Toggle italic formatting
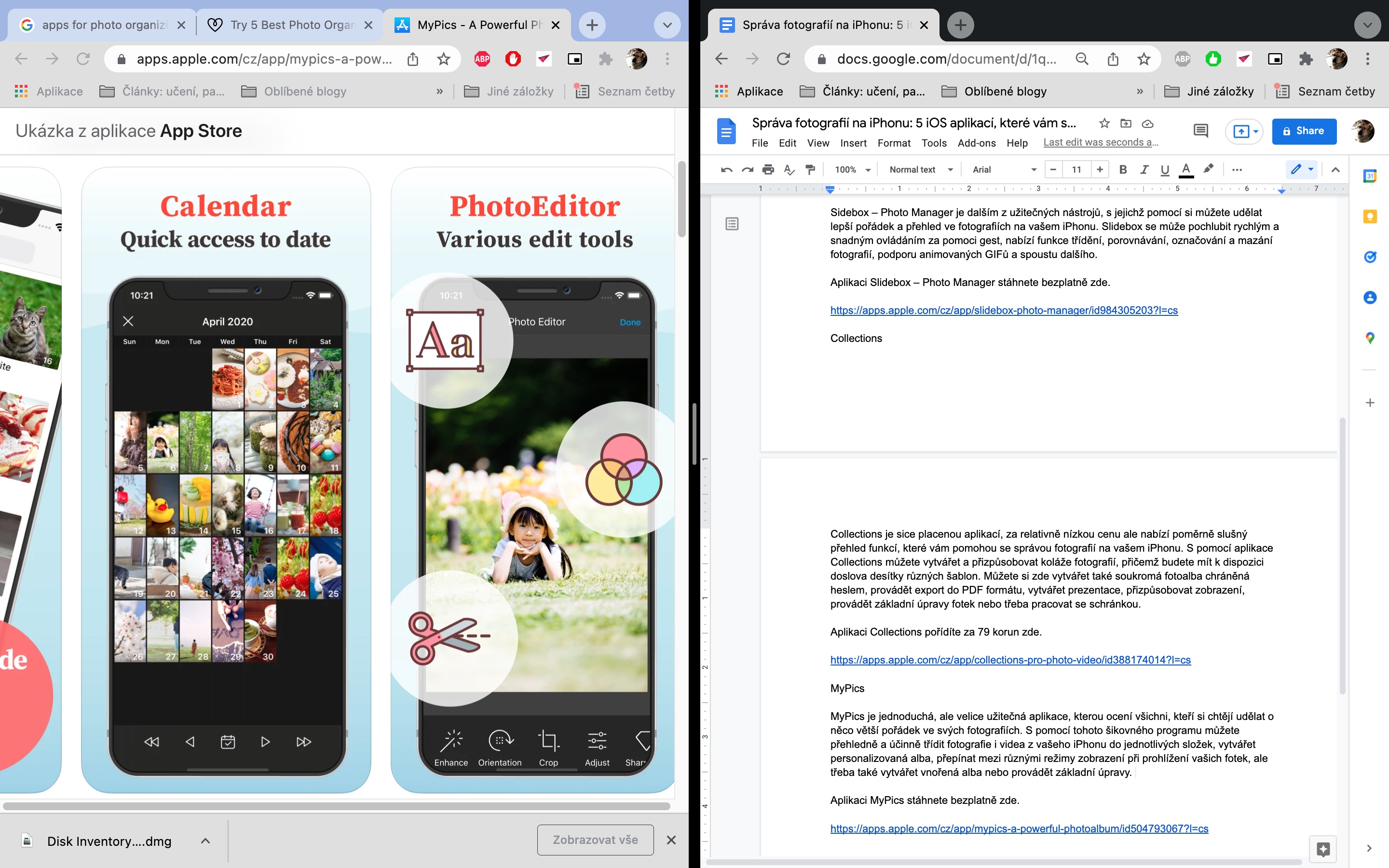1389x868 pixels. [x=1144, y=169]
